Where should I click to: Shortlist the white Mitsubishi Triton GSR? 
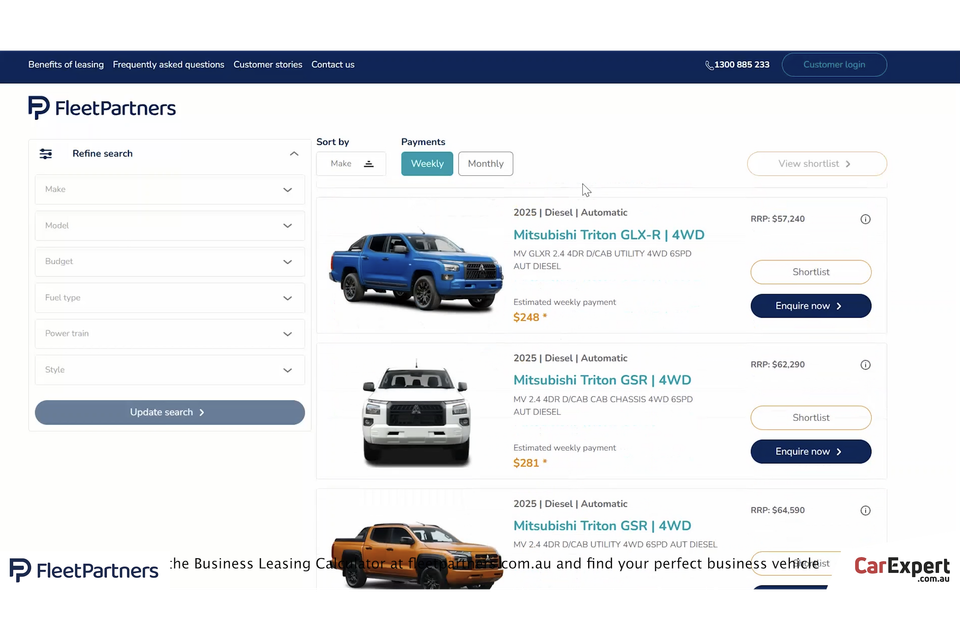point(810,418)
